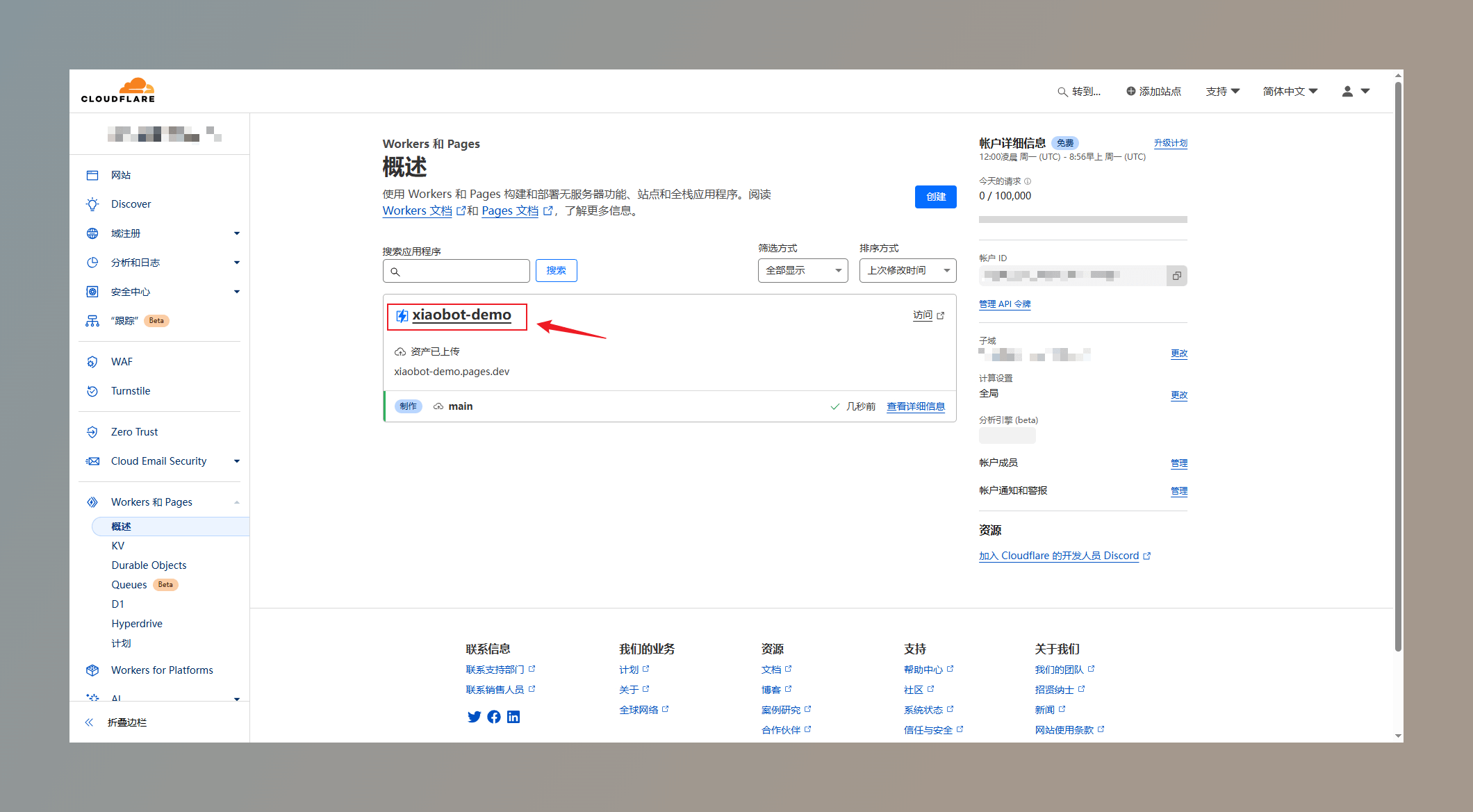Click the 制作 environment badge

[408, 406]
